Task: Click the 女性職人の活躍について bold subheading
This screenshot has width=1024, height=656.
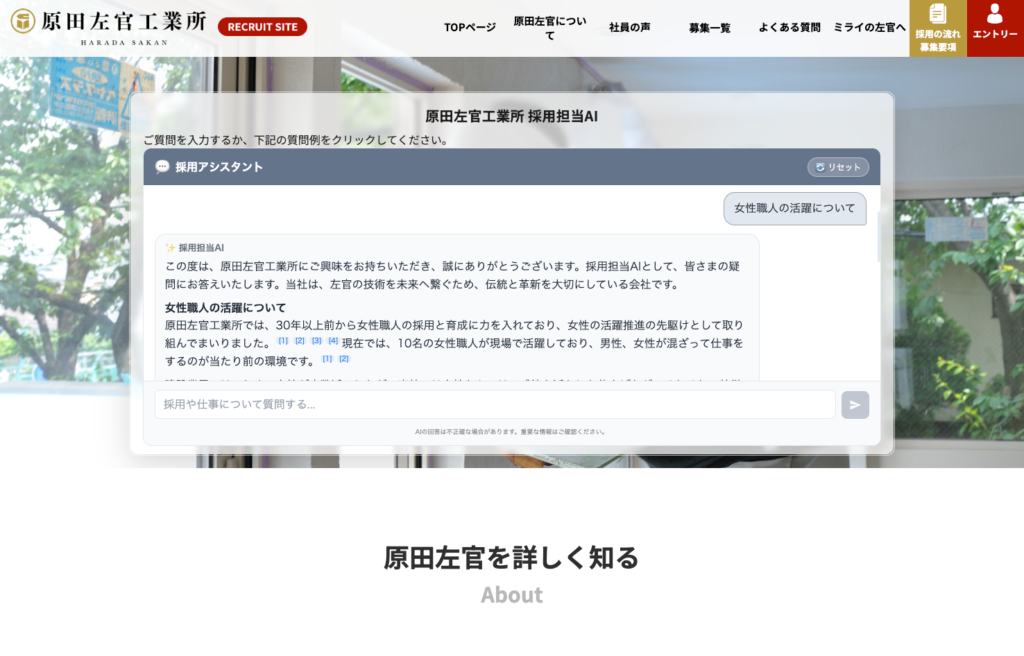Action: click(225, 308)
